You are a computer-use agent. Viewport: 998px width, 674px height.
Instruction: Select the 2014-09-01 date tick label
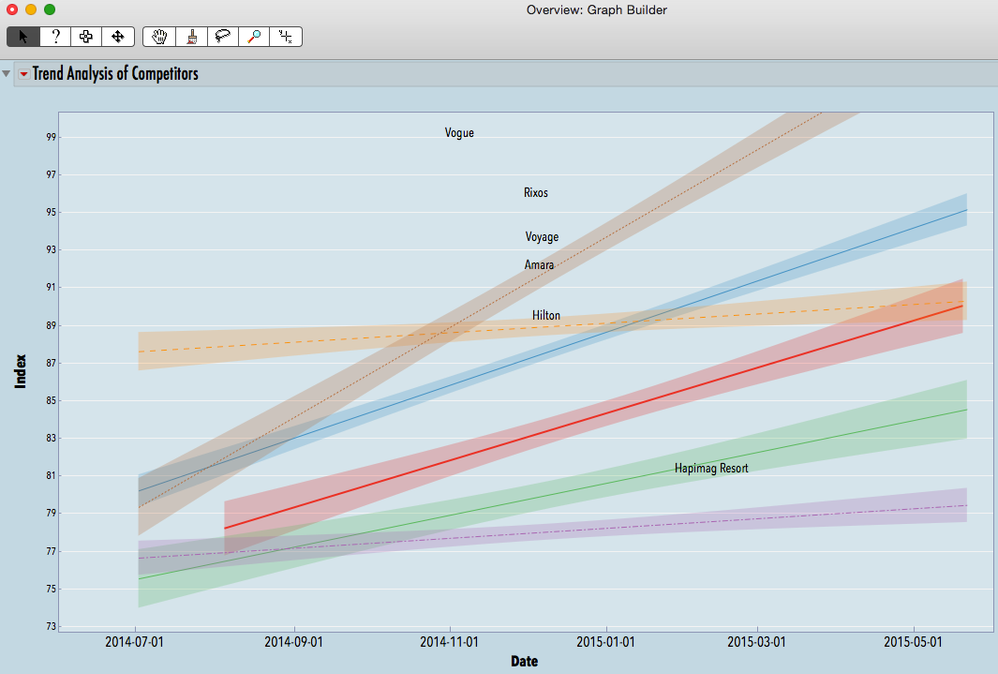pyautogui.click(x=293, y=642)
